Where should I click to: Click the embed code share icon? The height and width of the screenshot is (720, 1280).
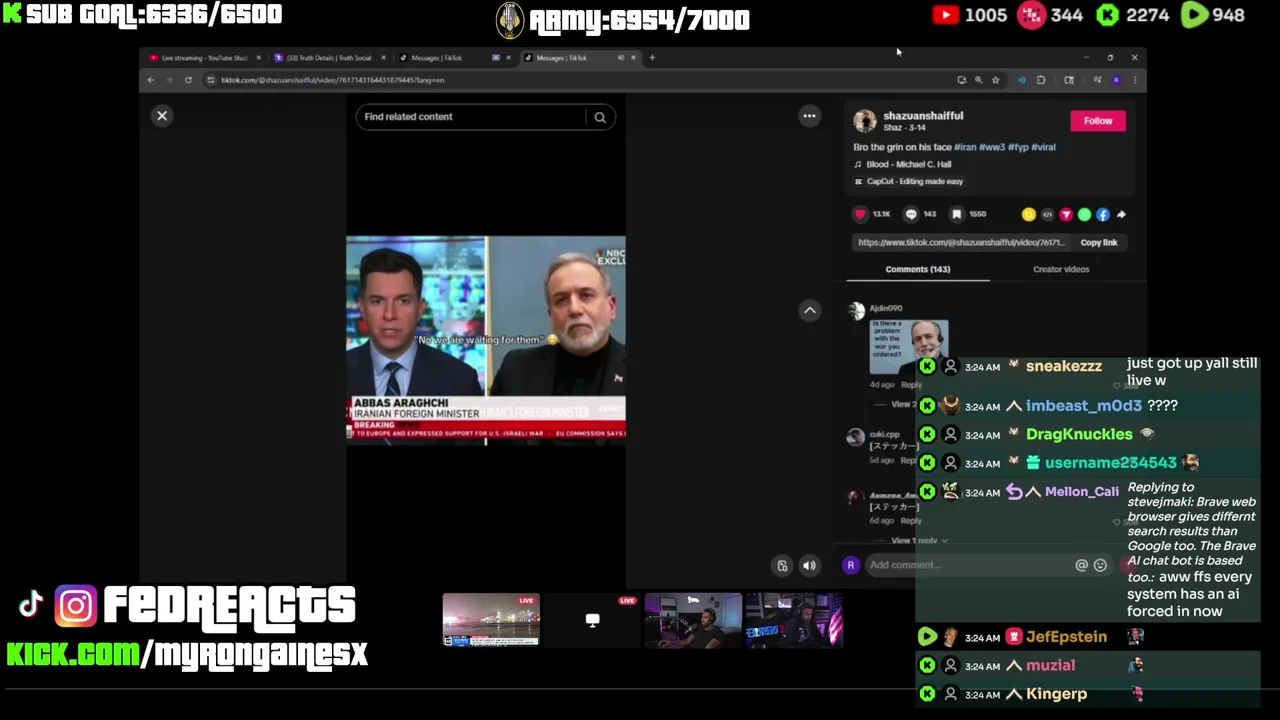[1047, 214]
